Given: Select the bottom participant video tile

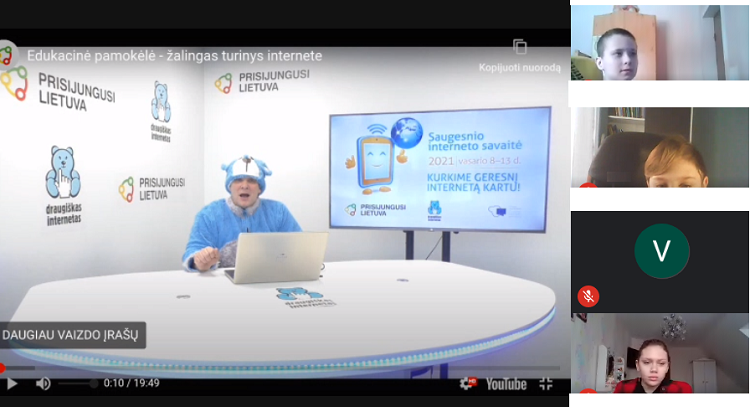Looking at the screenshot, I should [x=660, y=353].
